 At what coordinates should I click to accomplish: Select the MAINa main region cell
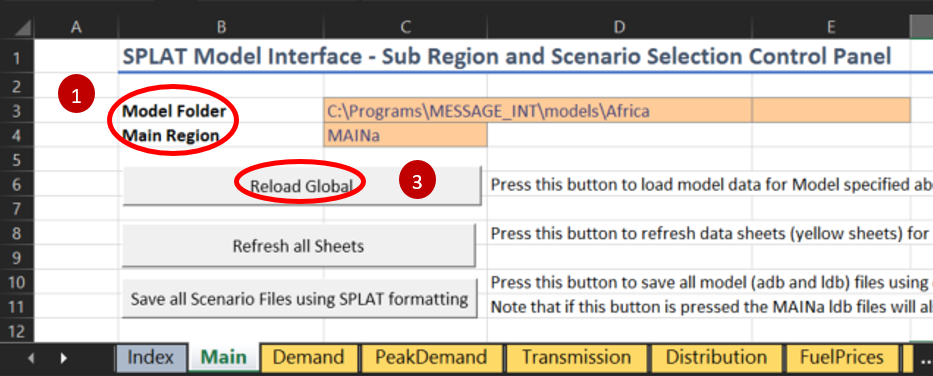(405, 135)
